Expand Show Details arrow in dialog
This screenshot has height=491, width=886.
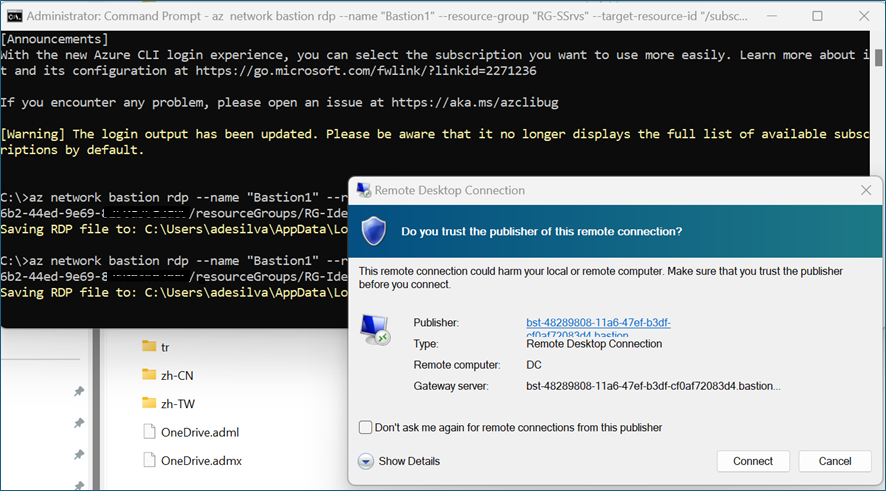click(366, 462)
